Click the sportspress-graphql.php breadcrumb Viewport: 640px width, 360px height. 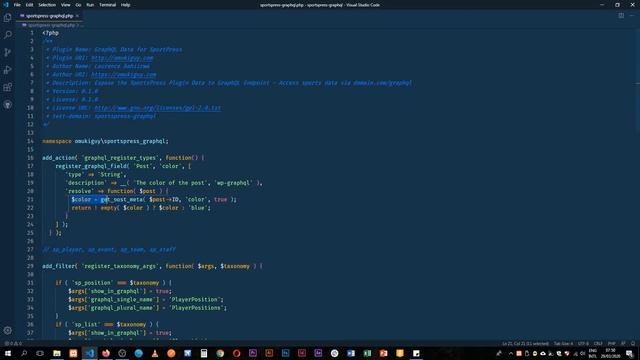(51, 25)
